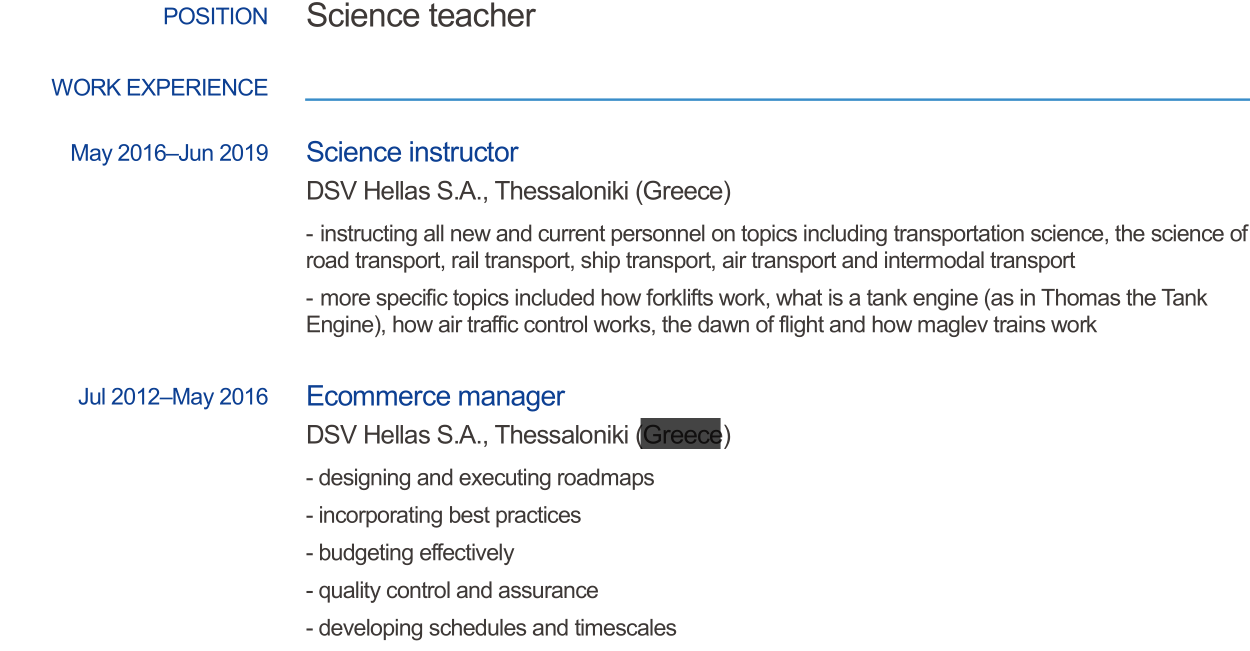Select the "WORK EXPERIENCE" section heading
This screenshot has height=651, width=1250.
[x=159, y=88]
